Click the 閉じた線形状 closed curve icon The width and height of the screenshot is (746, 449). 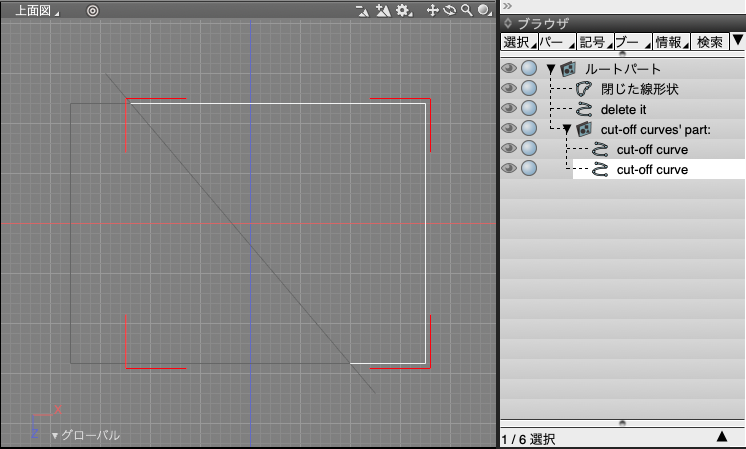[585, 89]
